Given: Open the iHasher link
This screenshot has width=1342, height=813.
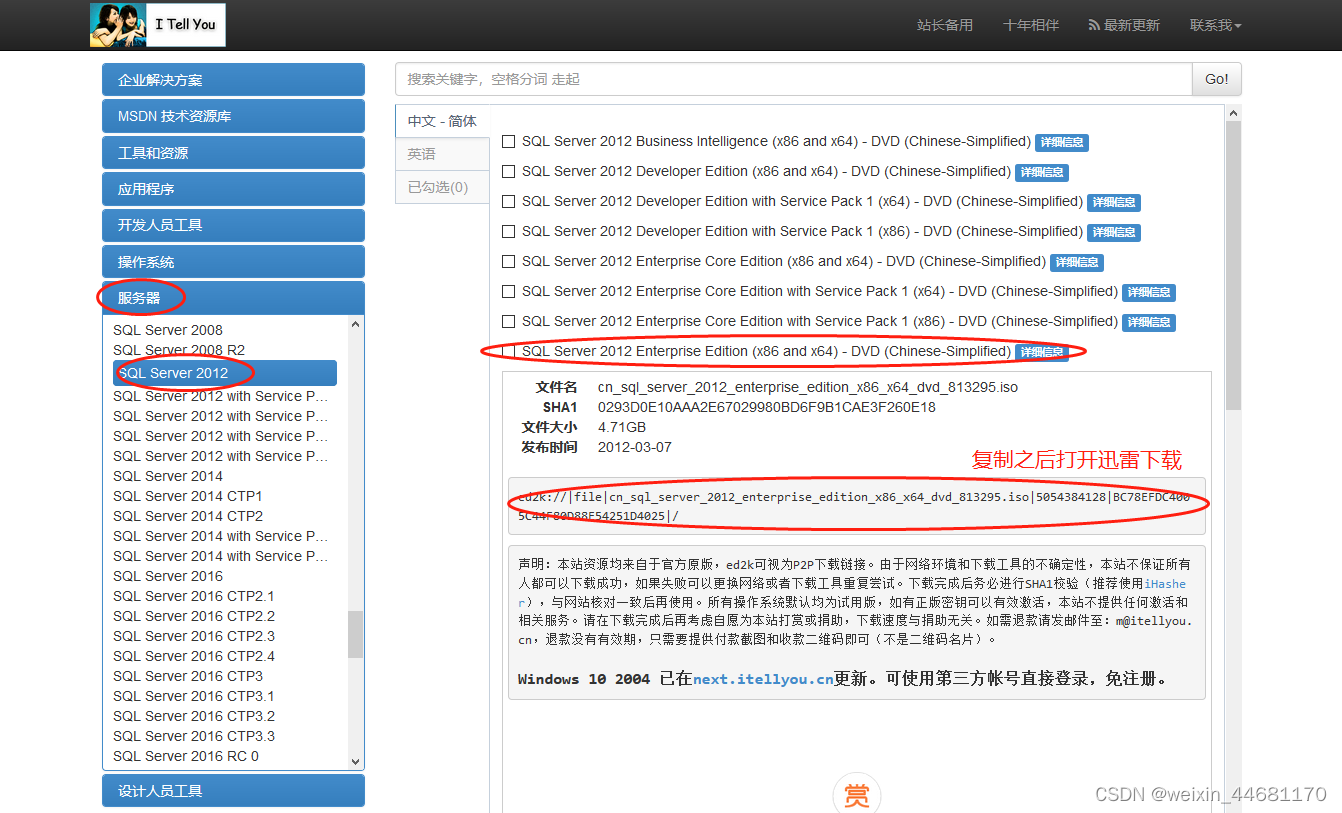Looking at the screenshot, I should tap(1166, 584).
